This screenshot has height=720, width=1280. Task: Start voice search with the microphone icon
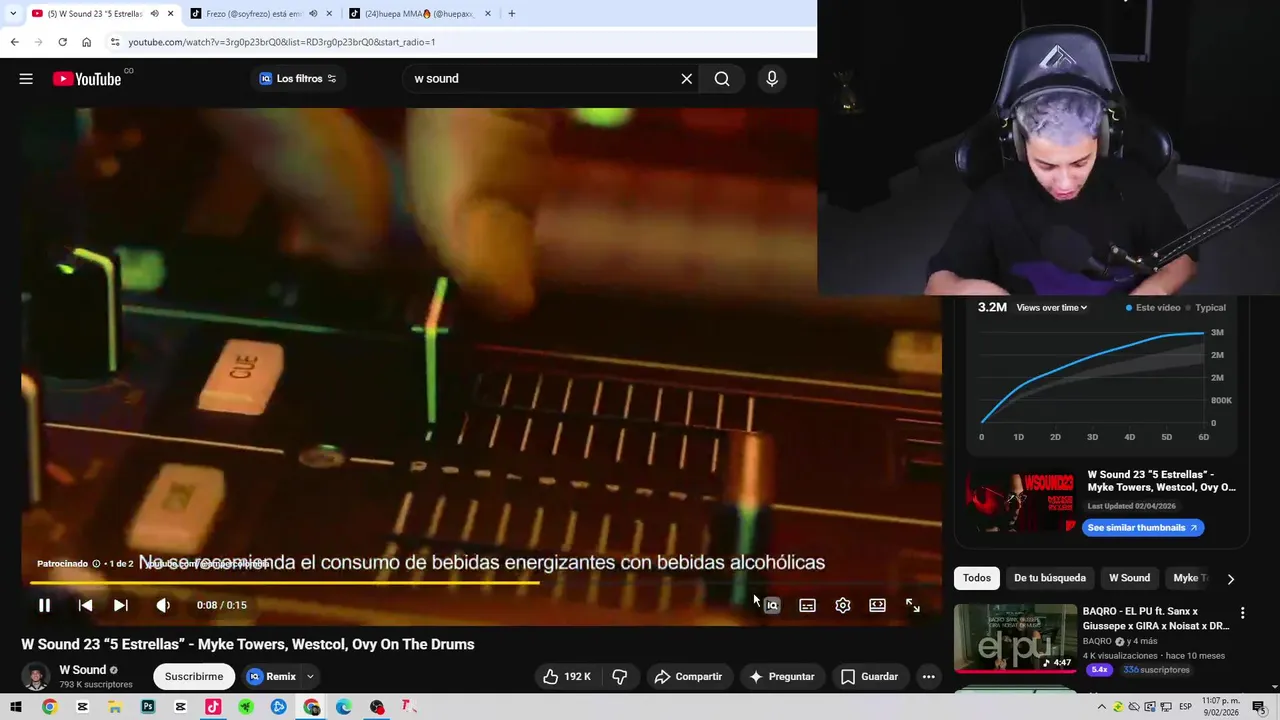pos(772,79)
